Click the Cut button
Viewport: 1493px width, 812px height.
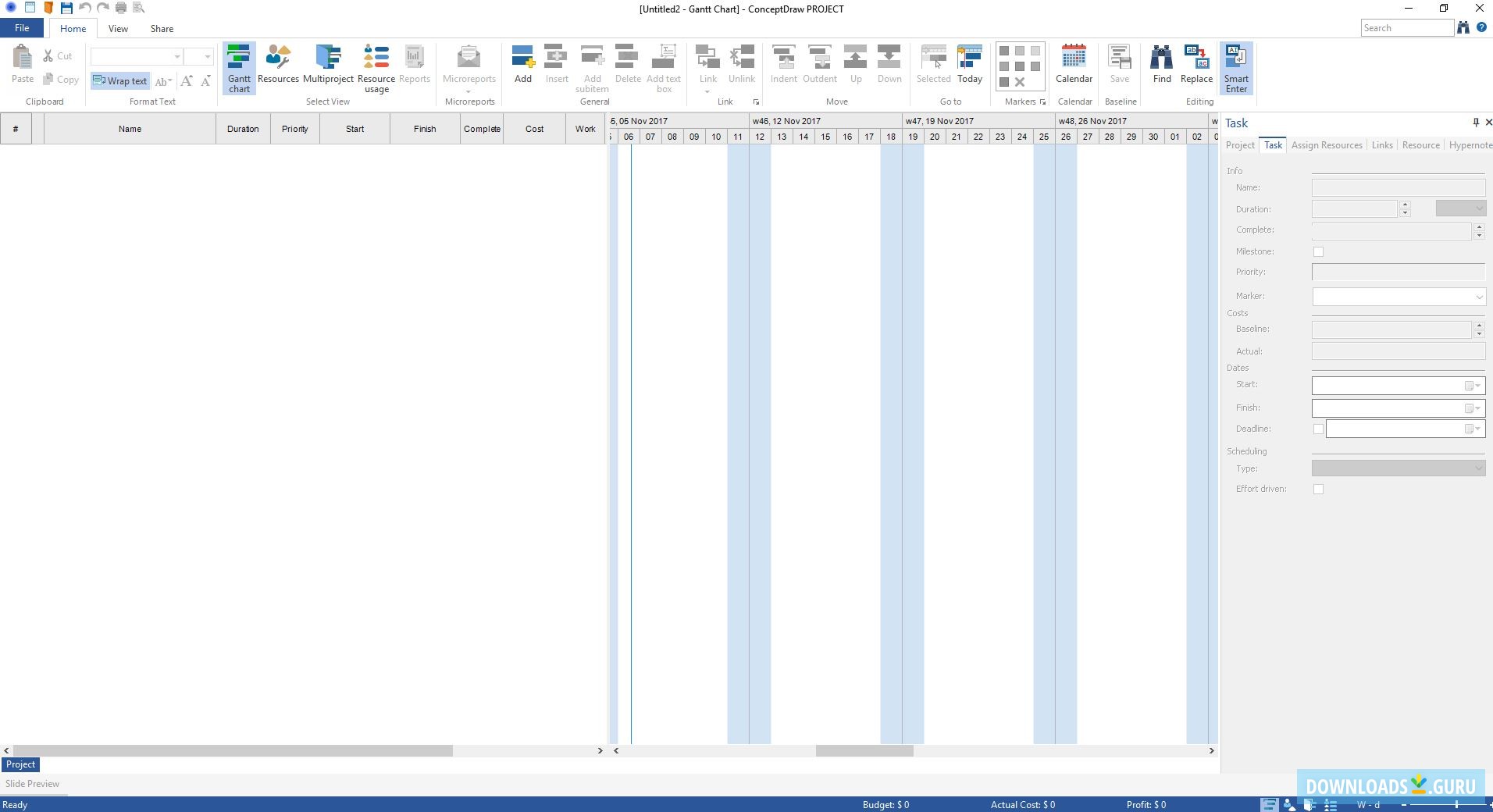58,56
